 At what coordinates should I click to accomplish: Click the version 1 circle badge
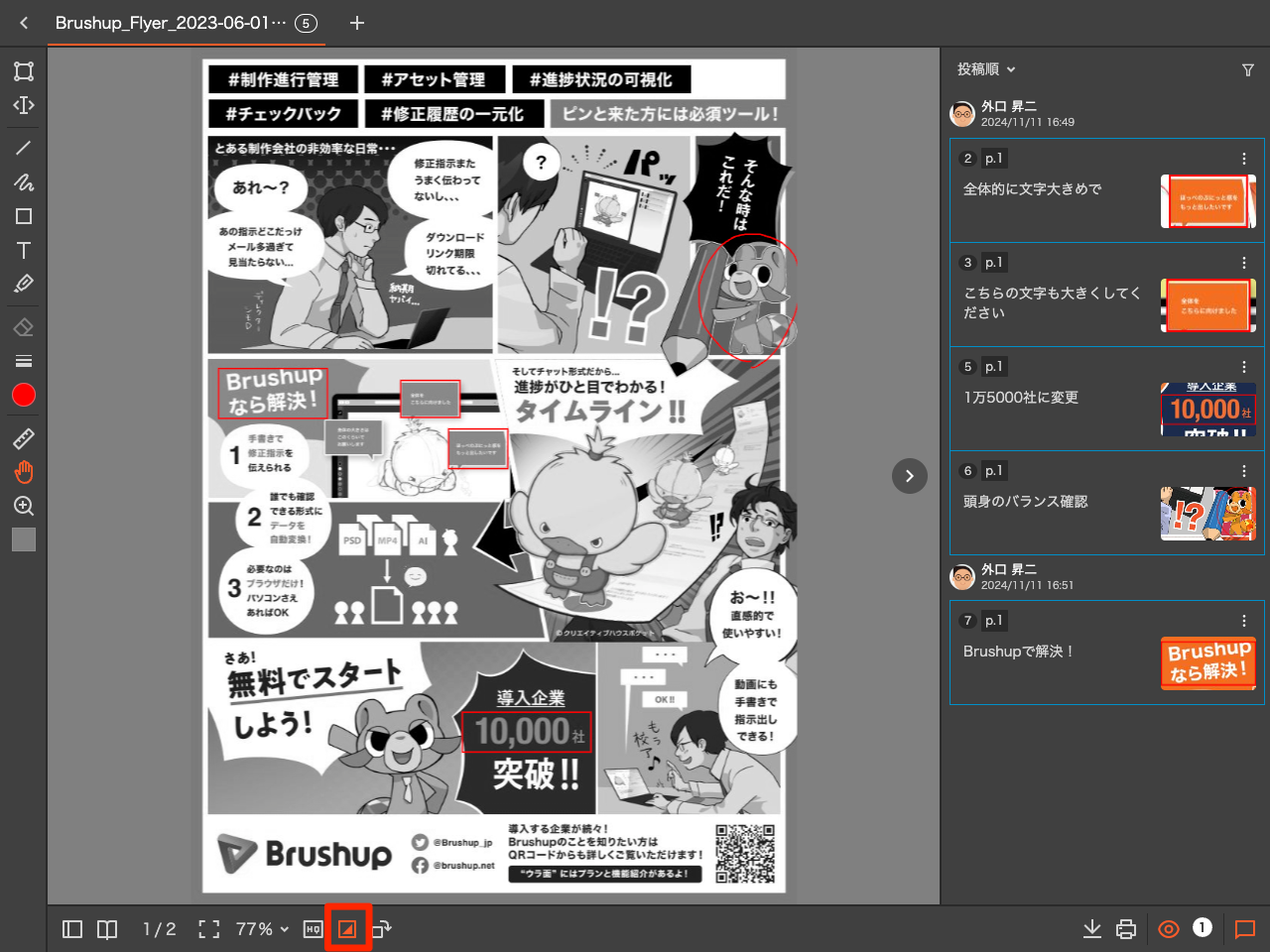click(x=1203, y=927)
